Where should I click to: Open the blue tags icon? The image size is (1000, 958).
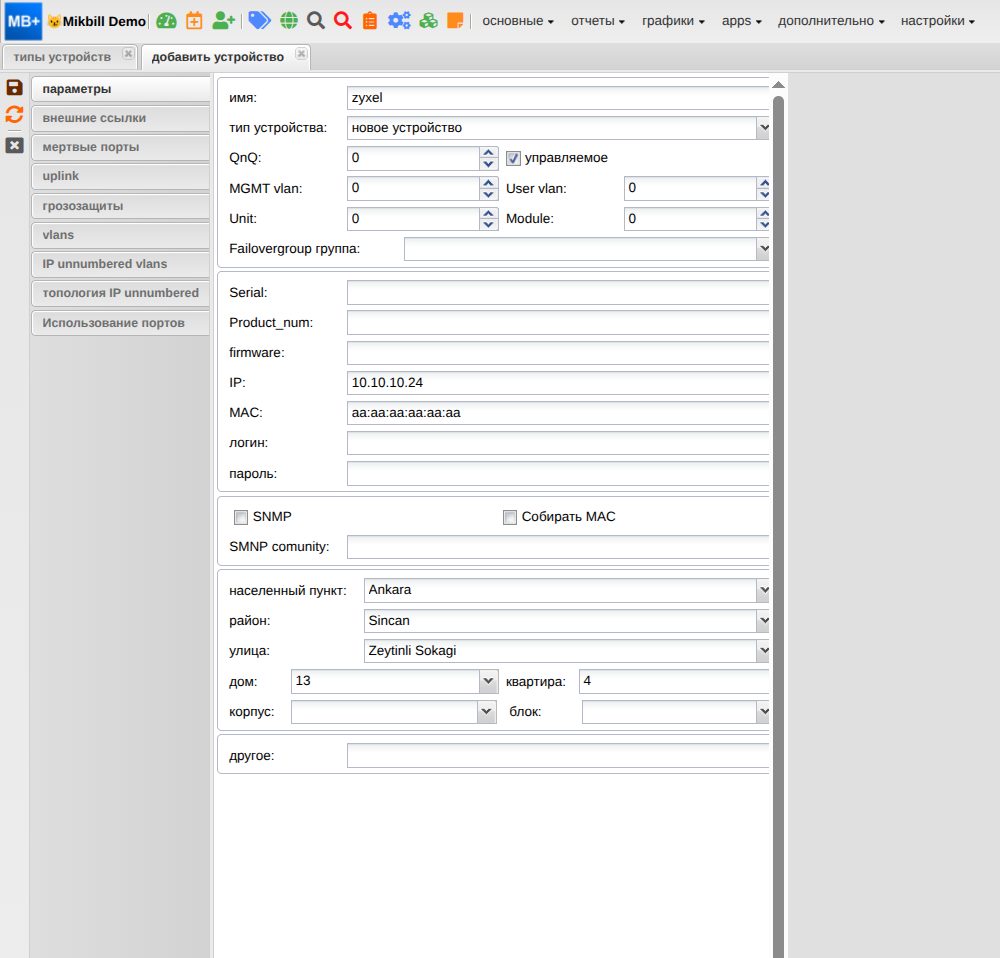(259, 20)
